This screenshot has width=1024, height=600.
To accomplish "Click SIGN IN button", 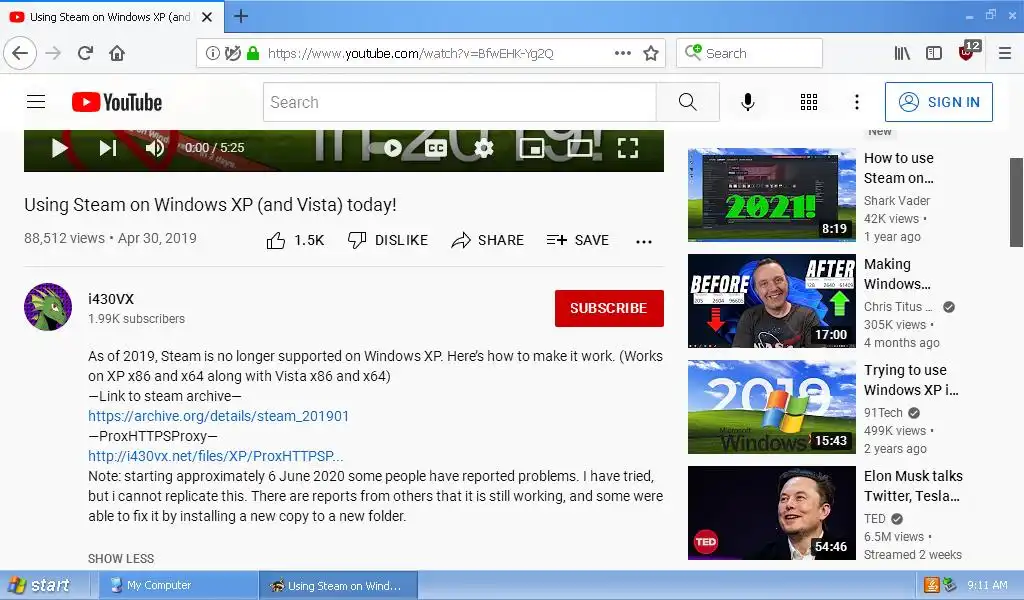I will (x=938, y=102).
